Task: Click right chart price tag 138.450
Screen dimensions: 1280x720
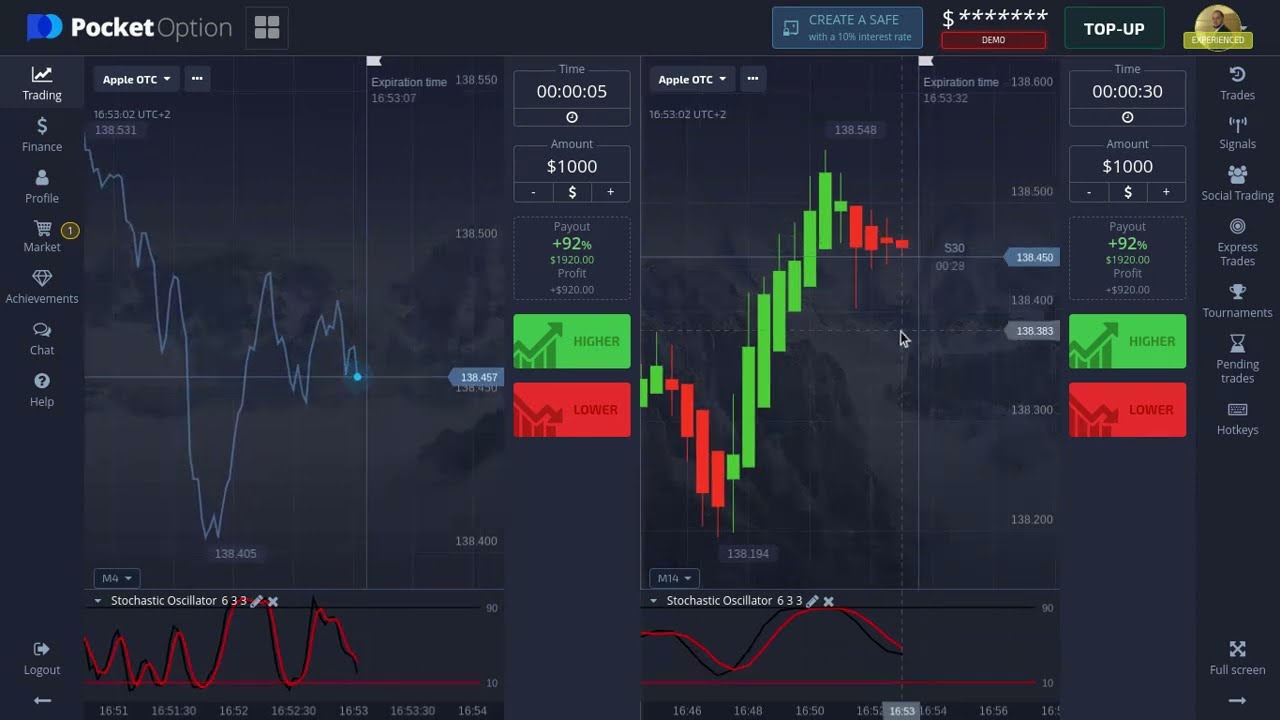Action: click(x=1032, y=257)
